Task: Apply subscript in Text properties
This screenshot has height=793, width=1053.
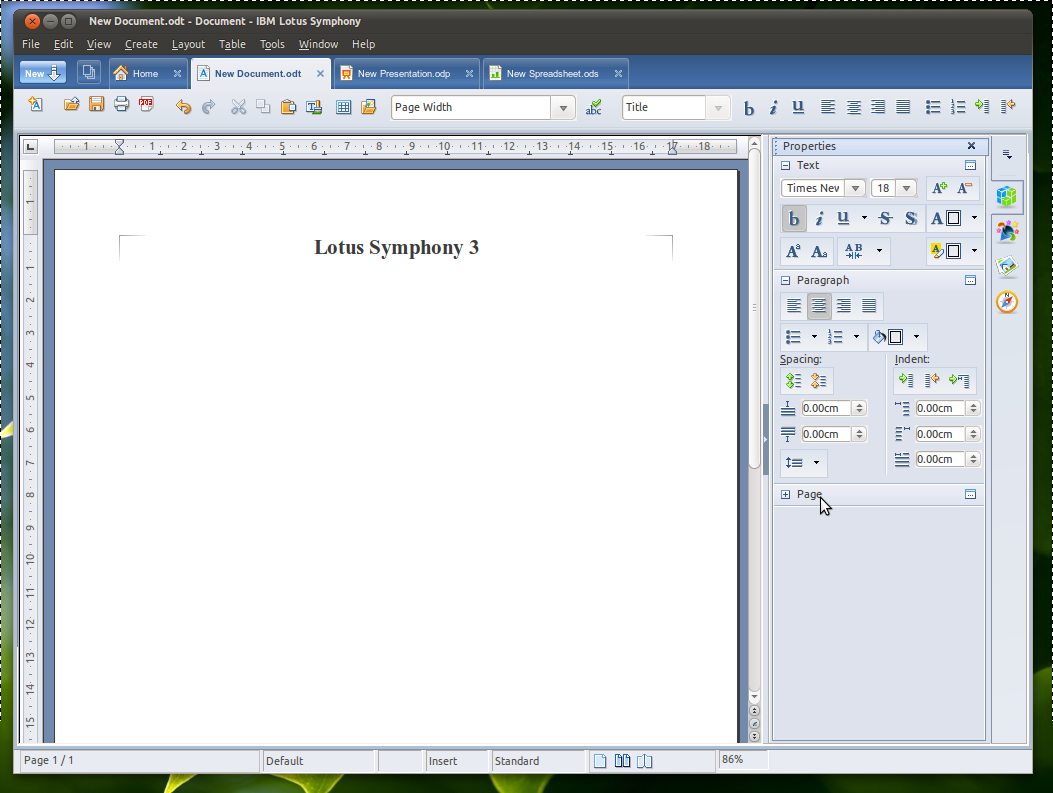Action: pyautogui.click(x=819, y=251)
